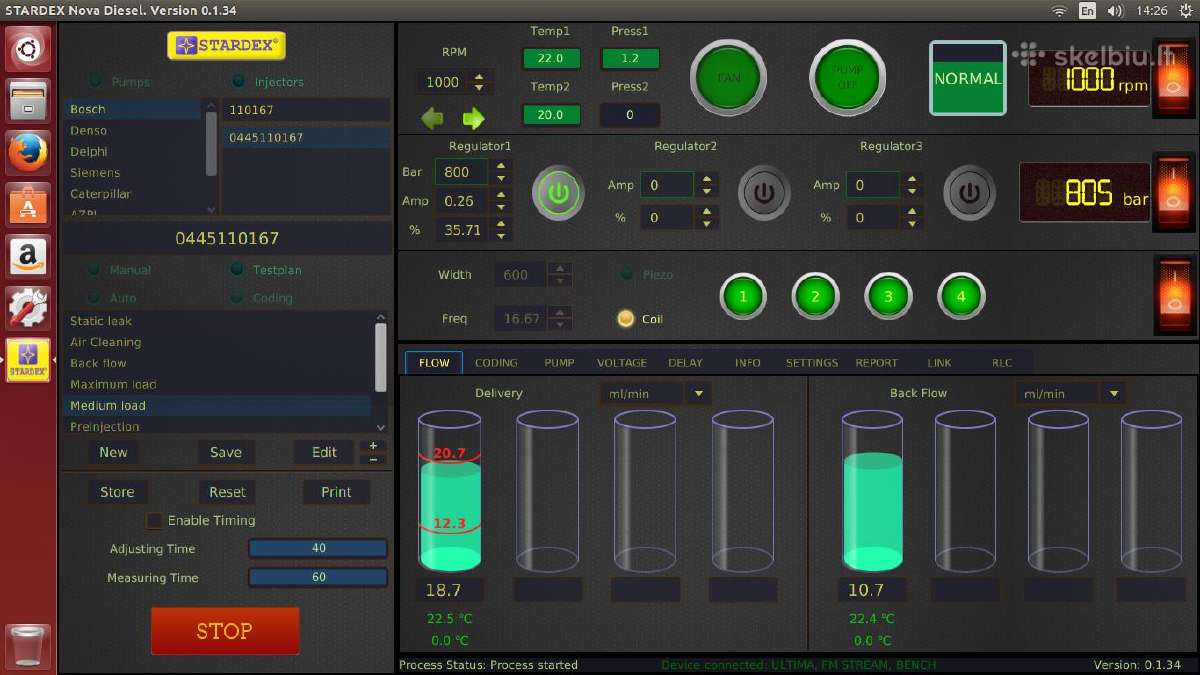Toggle the Regulator1 green power button

[x=559, y=192]
